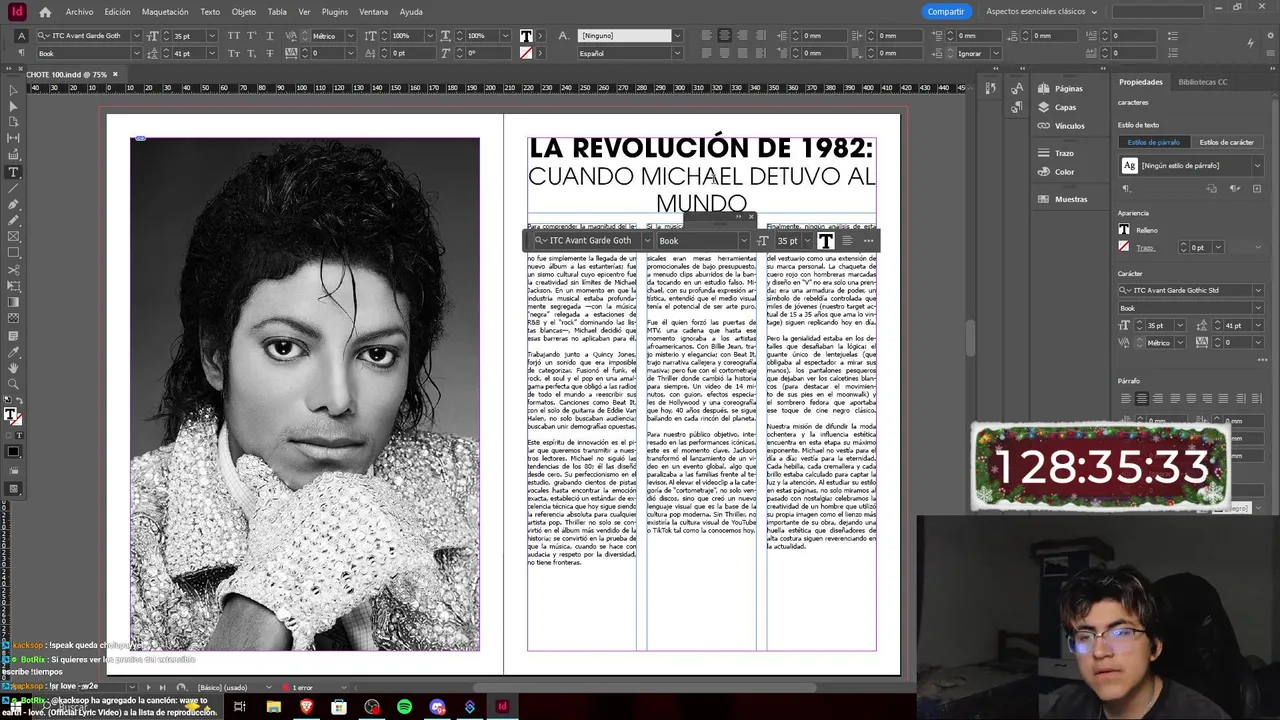
Task: Click the search field at top right
Action: (x=1196, y=12)
